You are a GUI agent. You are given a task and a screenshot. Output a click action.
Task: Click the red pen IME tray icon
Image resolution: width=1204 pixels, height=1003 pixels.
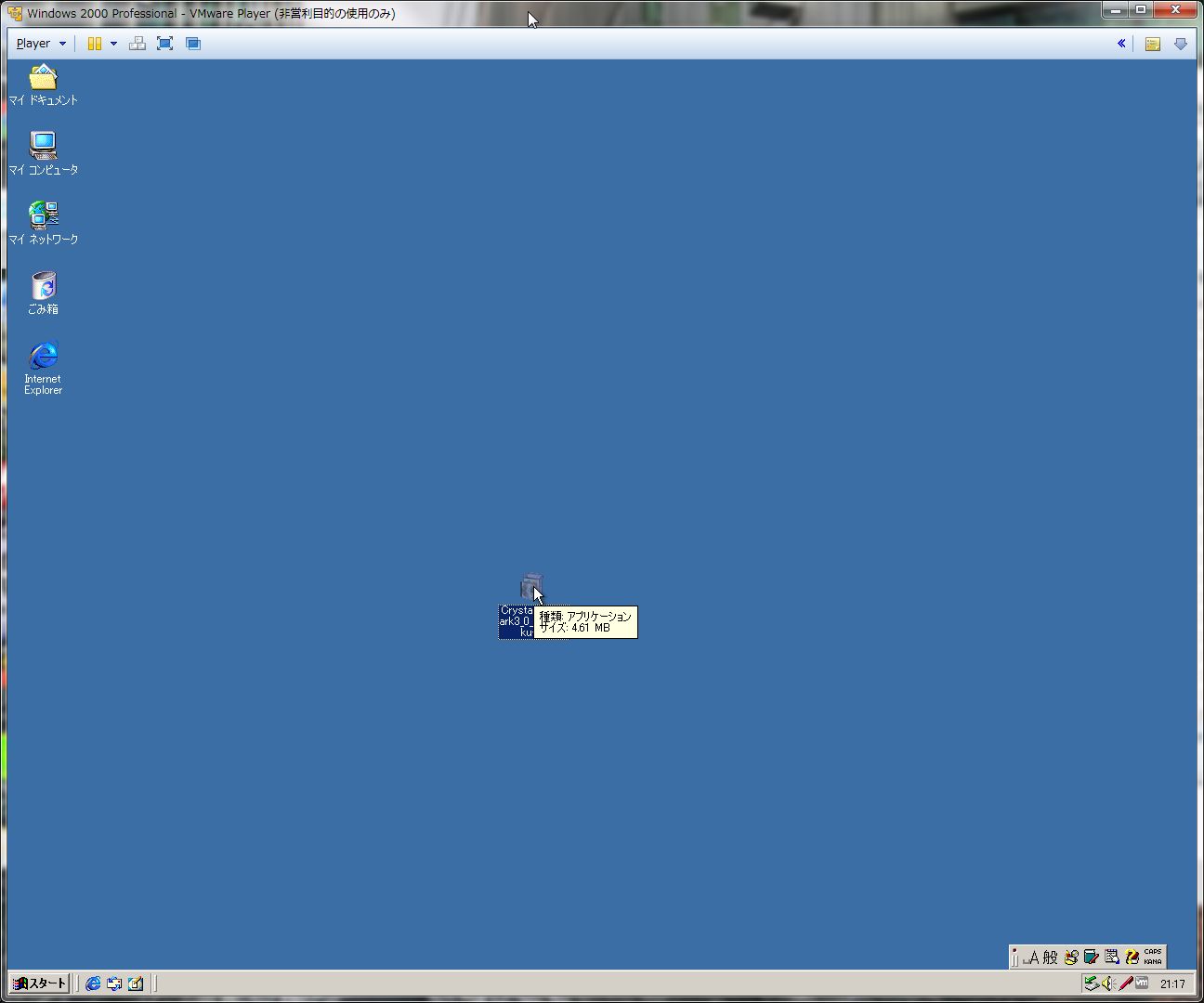tap(1125, 983)
